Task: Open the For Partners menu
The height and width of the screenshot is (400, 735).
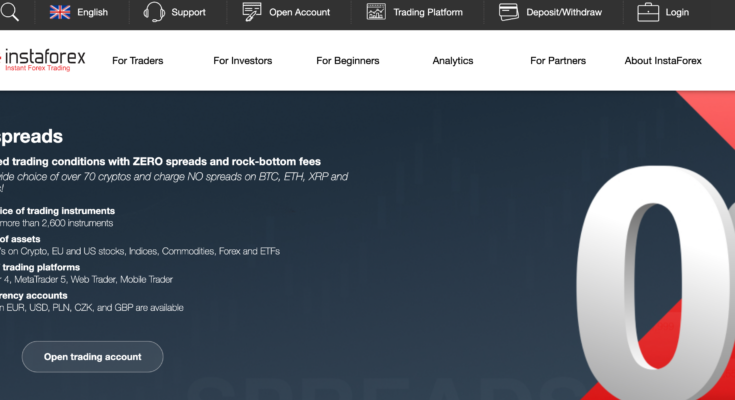Action: [x=558, y=60]
